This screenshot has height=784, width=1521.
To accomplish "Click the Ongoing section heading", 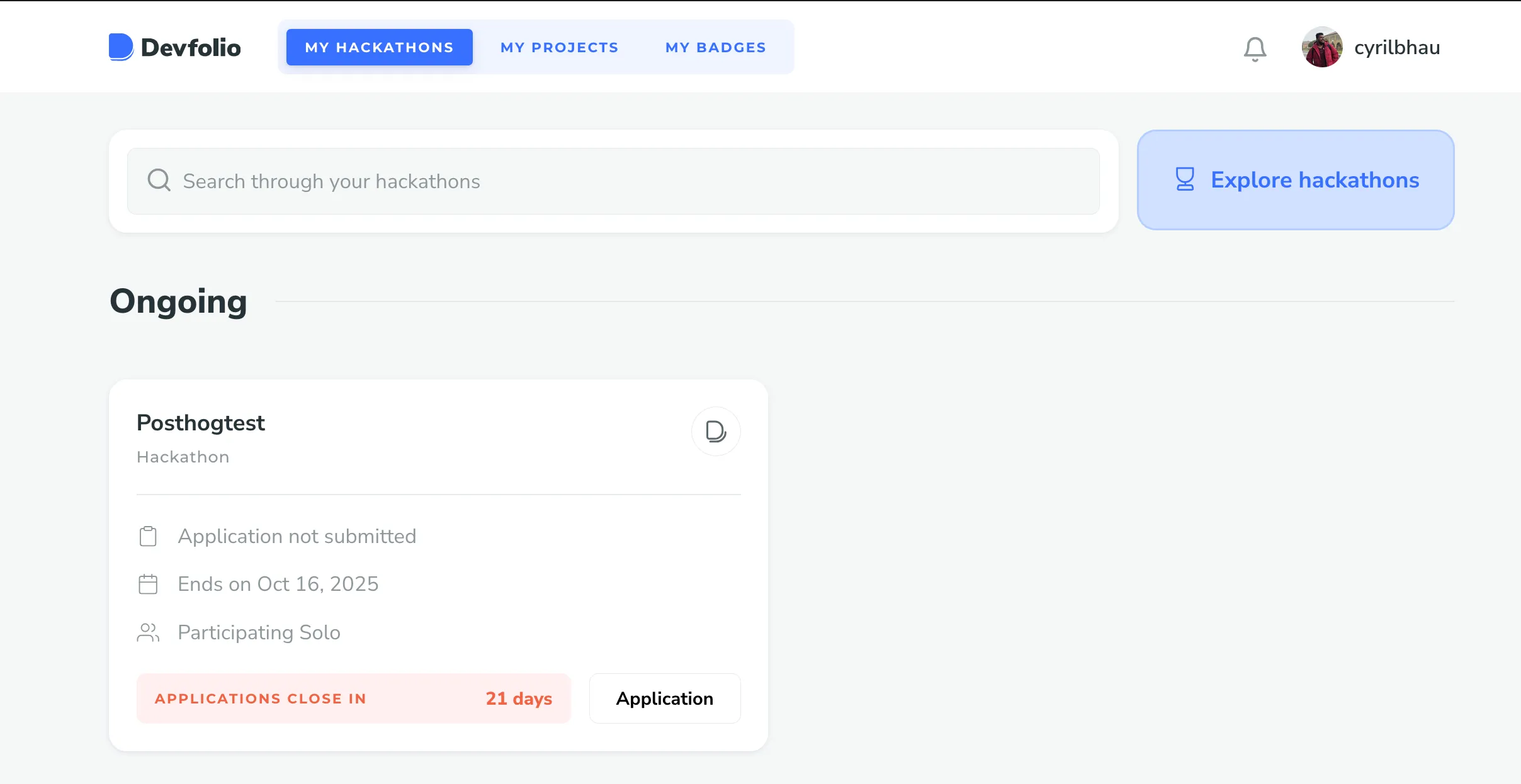I will (x=178, y=301).
